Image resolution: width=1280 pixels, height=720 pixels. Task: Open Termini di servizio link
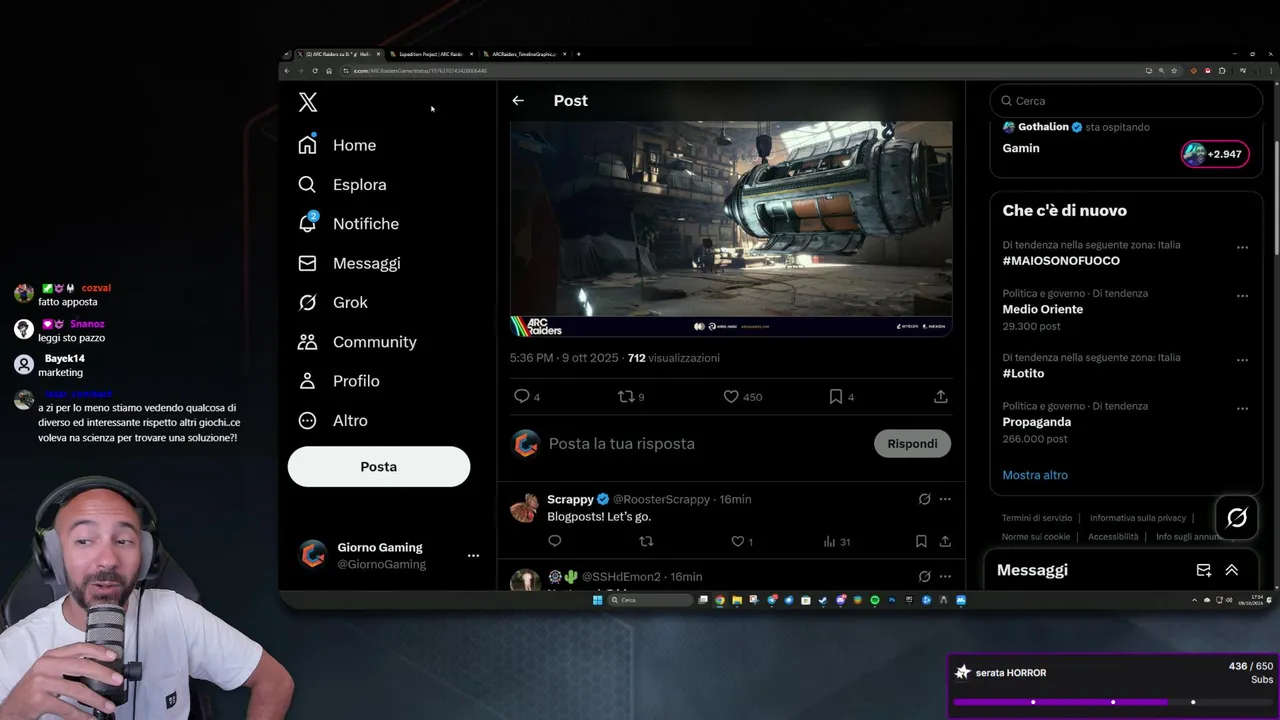pos(1037,518)
